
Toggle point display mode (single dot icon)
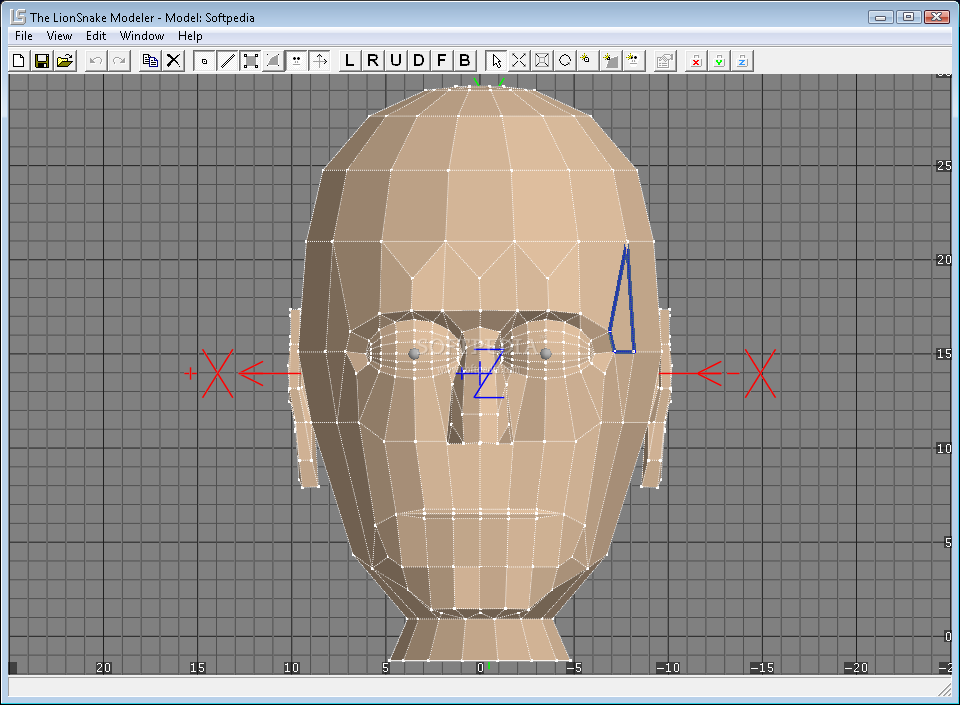tap(204, 61)
